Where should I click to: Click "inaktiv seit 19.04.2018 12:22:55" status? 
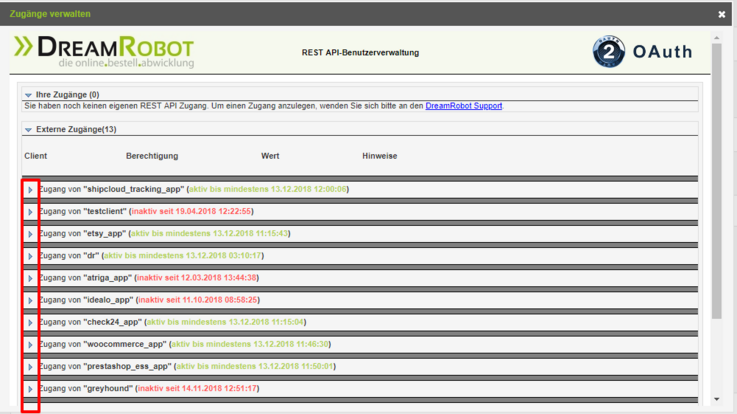point(191,211)
